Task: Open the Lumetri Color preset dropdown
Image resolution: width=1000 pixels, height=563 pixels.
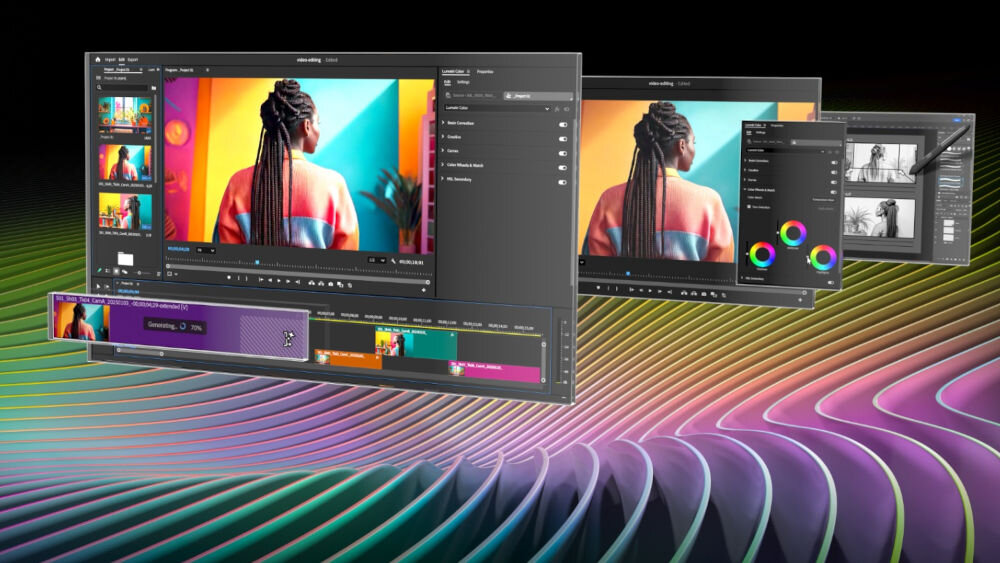Action: (x=546, y=108)
